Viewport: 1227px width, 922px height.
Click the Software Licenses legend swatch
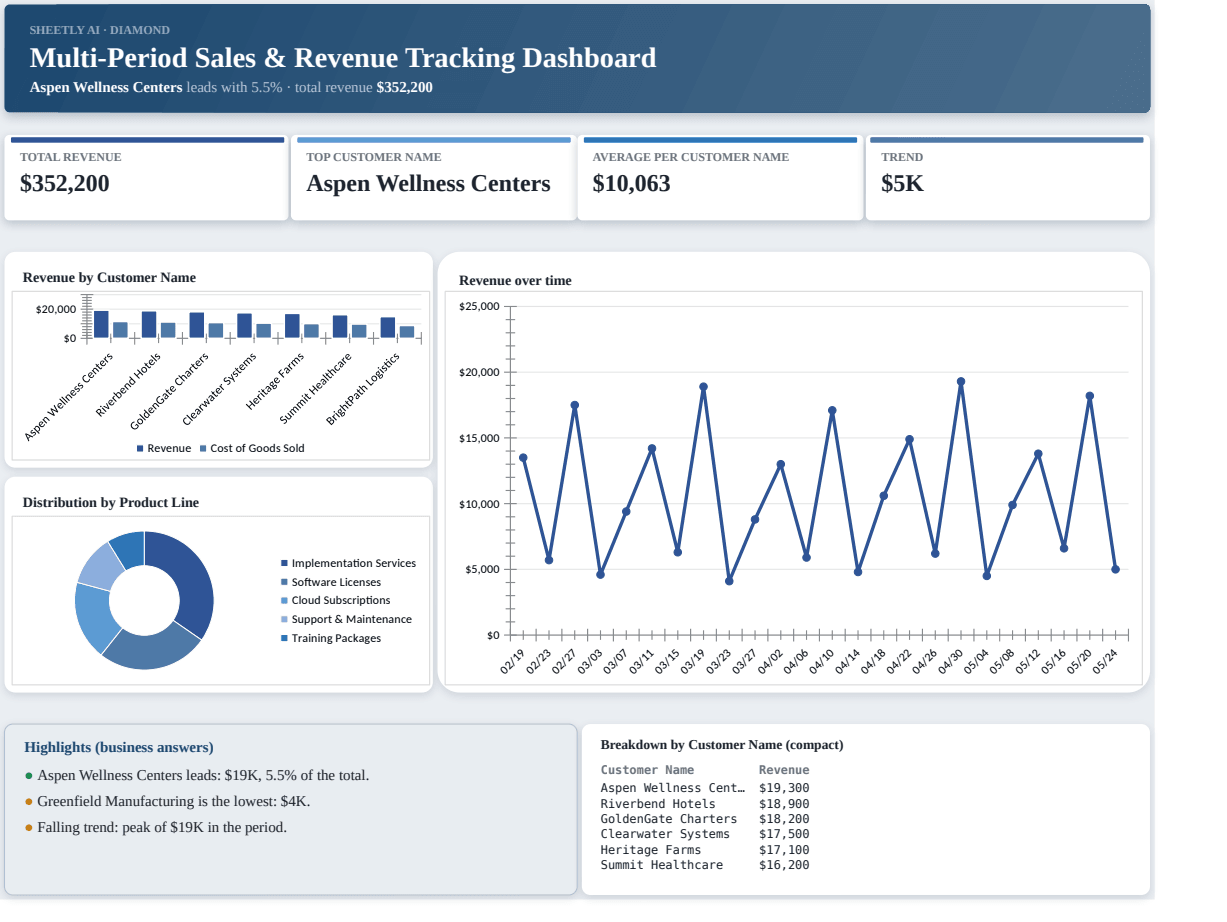(x=285, y=582)
